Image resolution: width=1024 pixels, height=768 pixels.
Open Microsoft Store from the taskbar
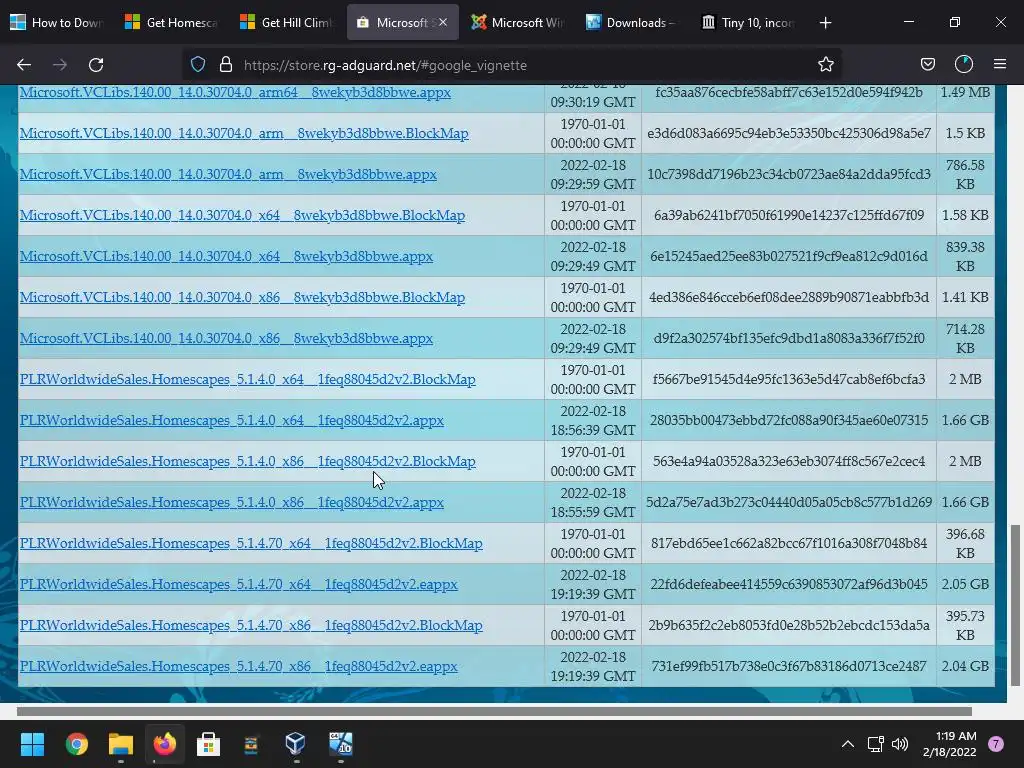208,744
